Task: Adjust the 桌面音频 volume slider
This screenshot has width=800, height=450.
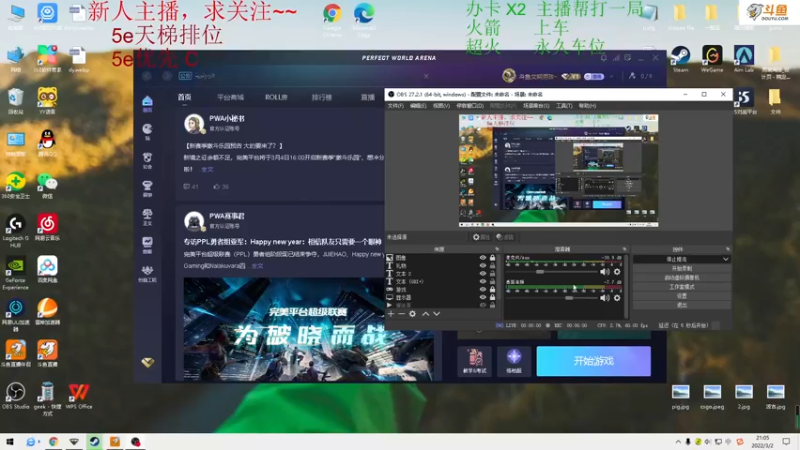Action: (552, 298)
